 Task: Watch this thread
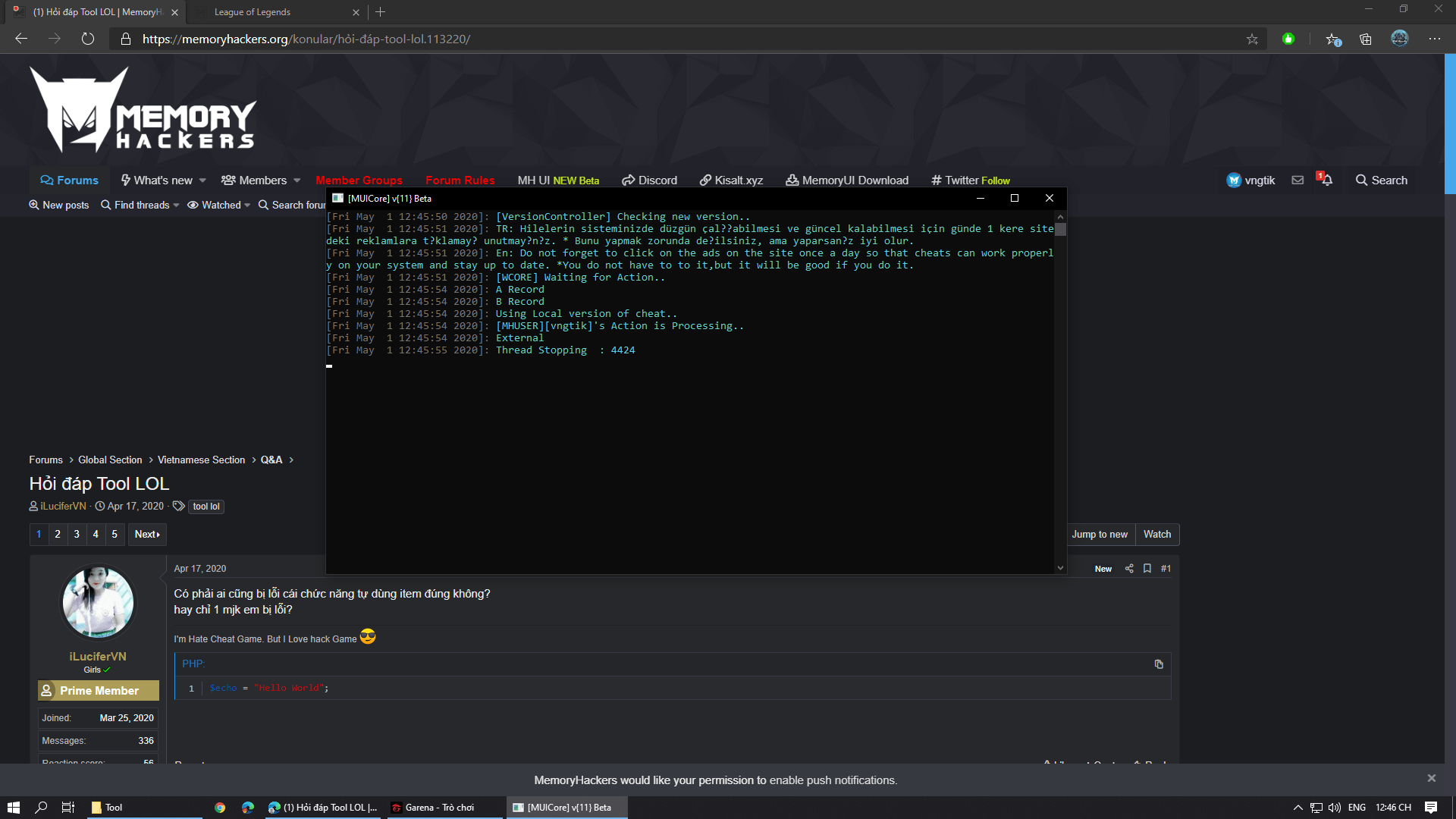point(1157,535)
